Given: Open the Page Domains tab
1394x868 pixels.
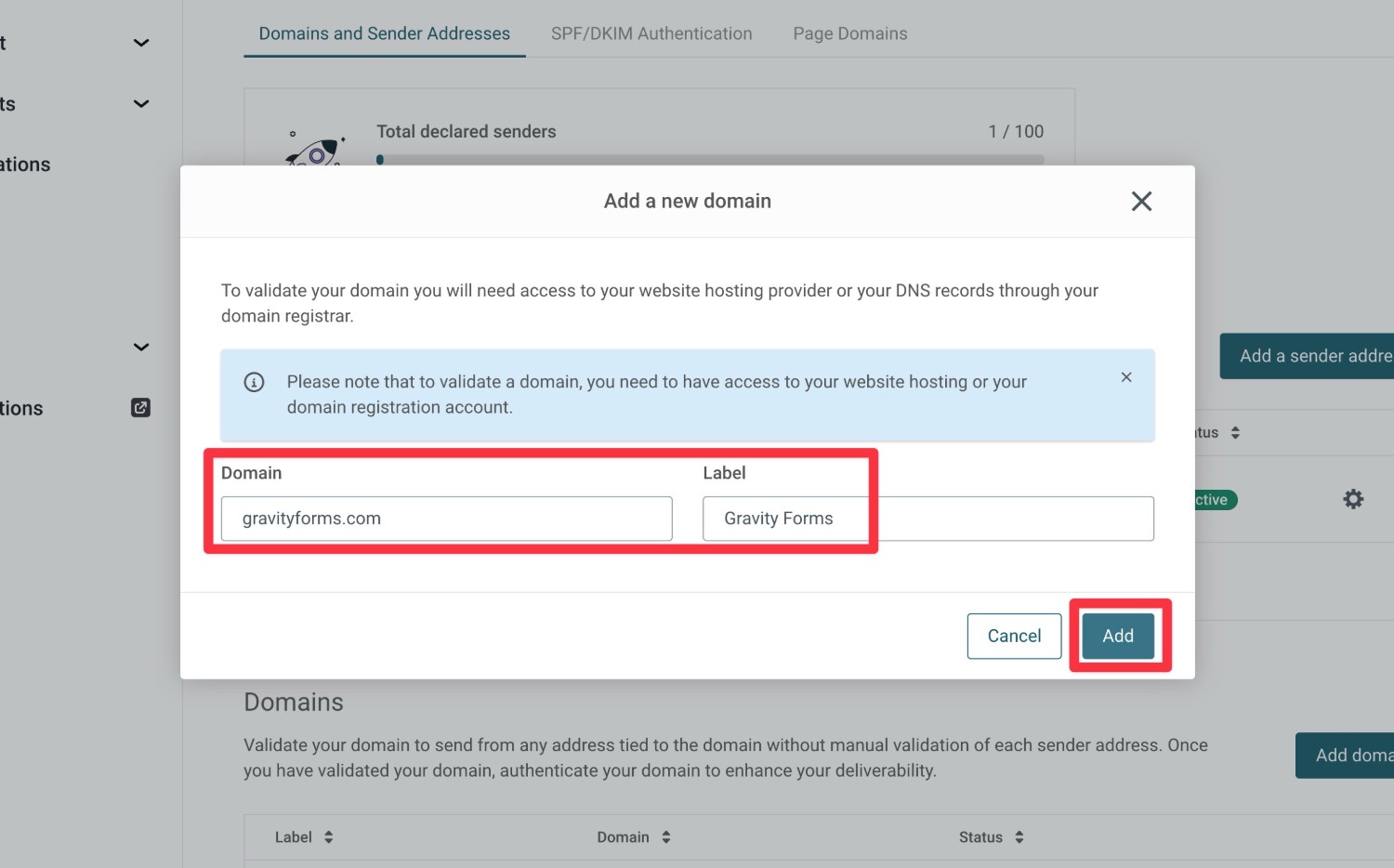Looking at the screenshot, I should [850, 33].
